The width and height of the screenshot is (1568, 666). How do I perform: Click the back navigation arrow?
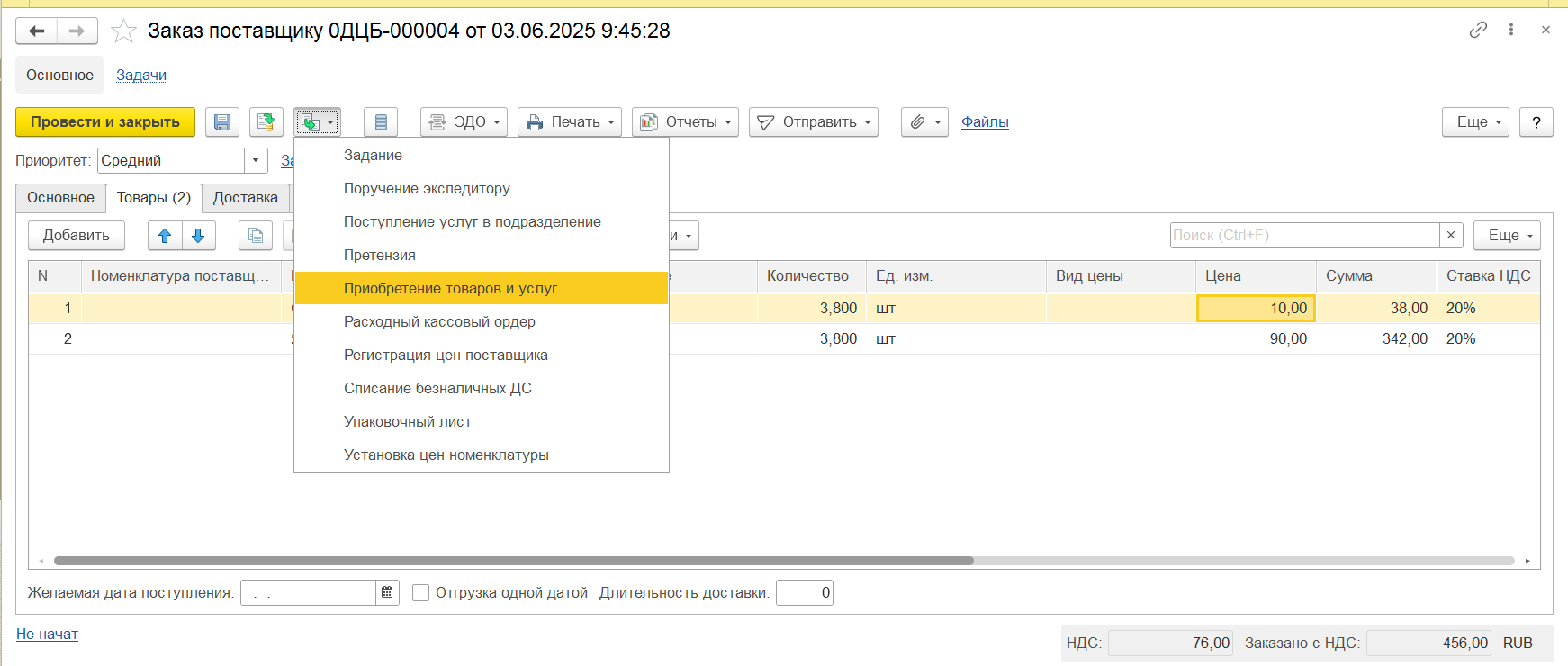(37, 31)
